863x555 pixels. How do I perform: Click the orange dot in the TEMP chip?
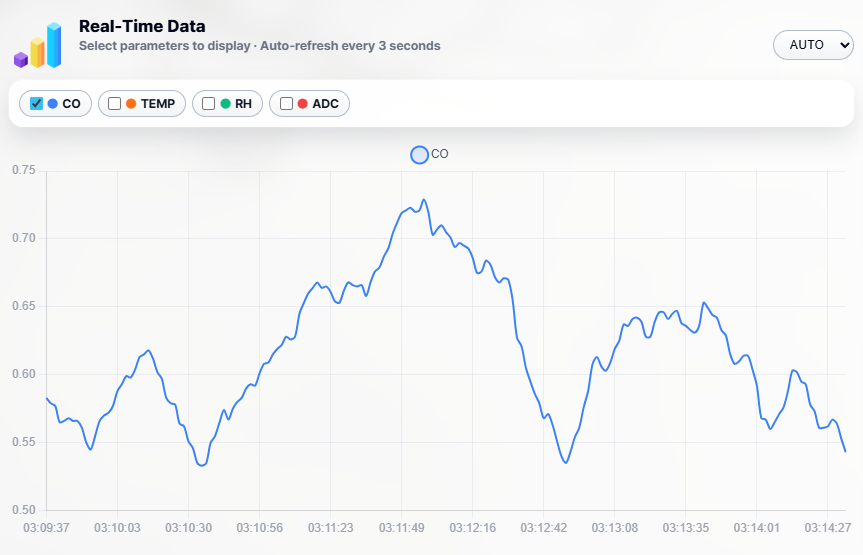point(131,104)
